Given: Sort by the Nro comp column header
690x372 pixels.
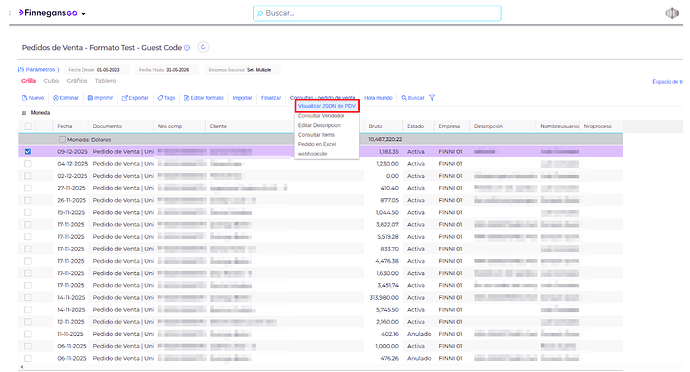Looking at the screenshot, I should [x=170, y=126].
